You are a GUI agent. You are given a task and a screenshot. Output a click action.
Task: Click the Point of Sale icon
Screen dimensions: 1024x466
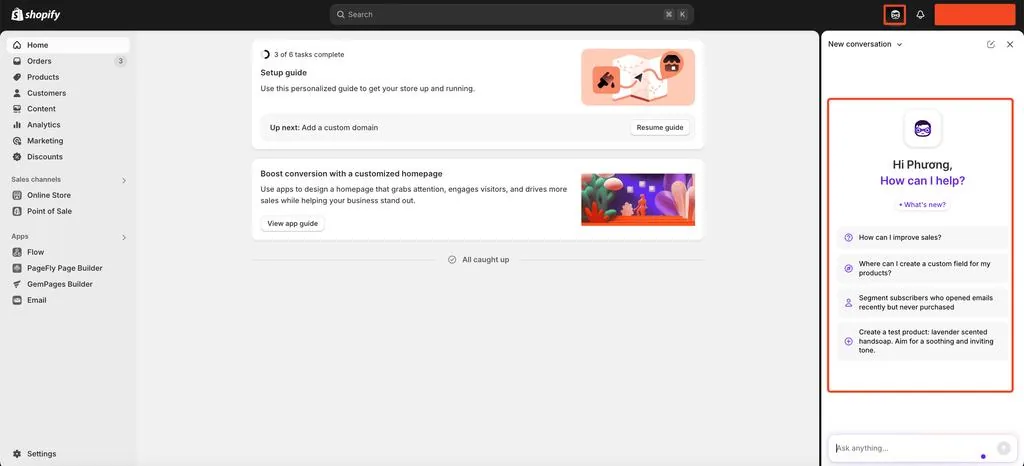click(17, 211)
